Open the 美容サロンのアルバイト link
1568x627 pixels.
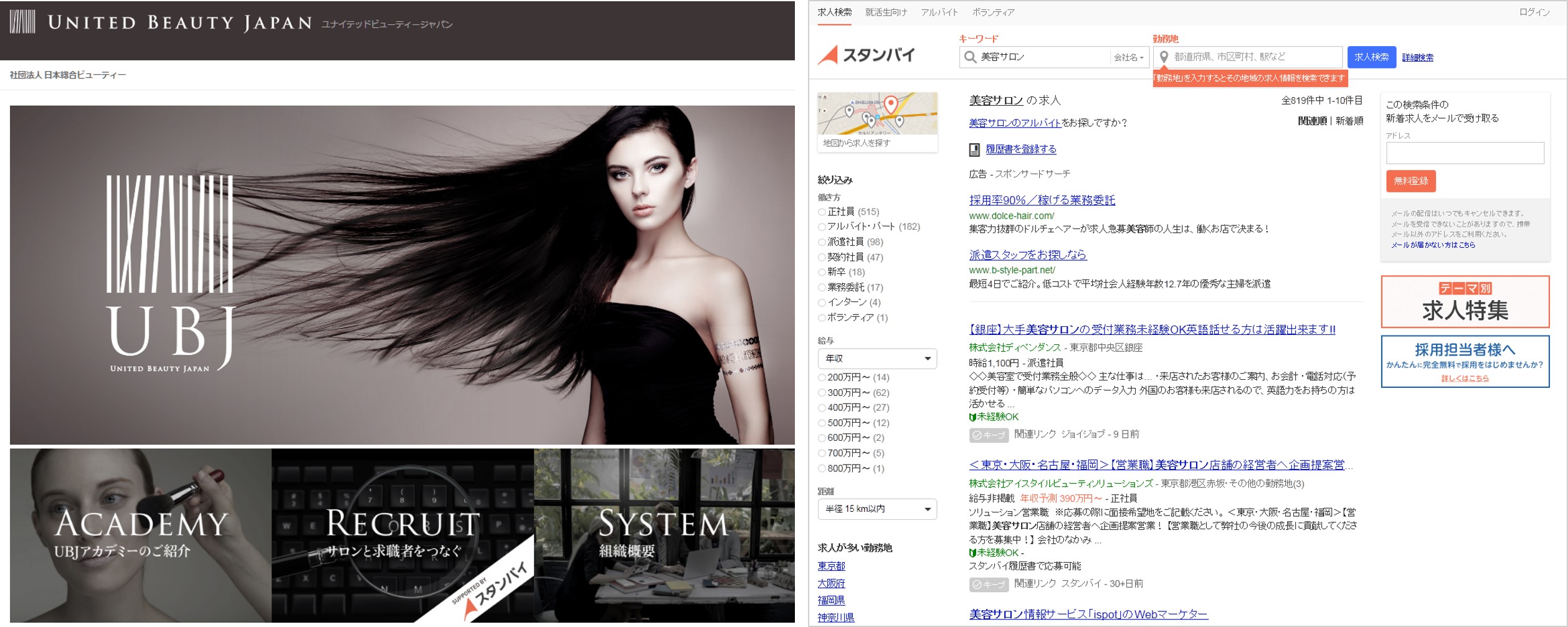(x=1015, y=123)
